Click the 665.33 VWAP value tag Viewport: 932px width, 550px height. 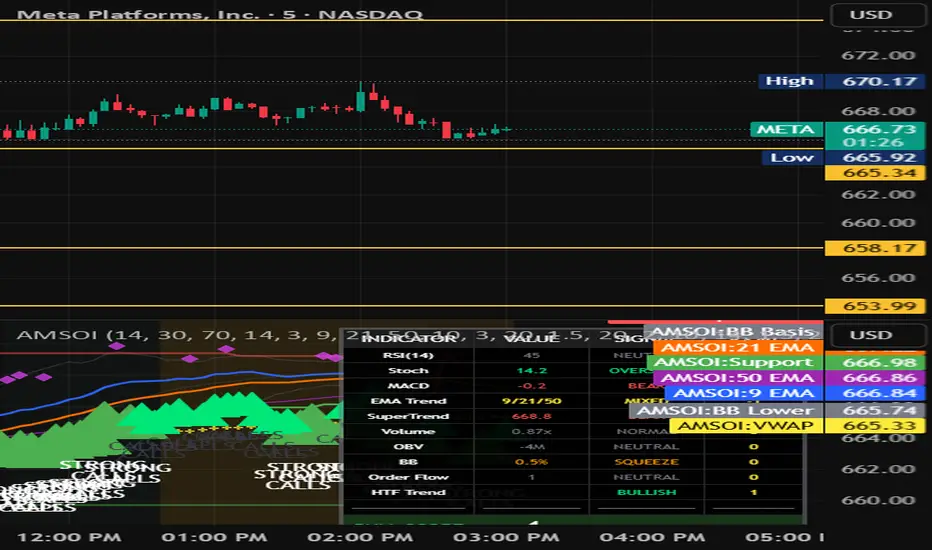click(x=875, y=426)
